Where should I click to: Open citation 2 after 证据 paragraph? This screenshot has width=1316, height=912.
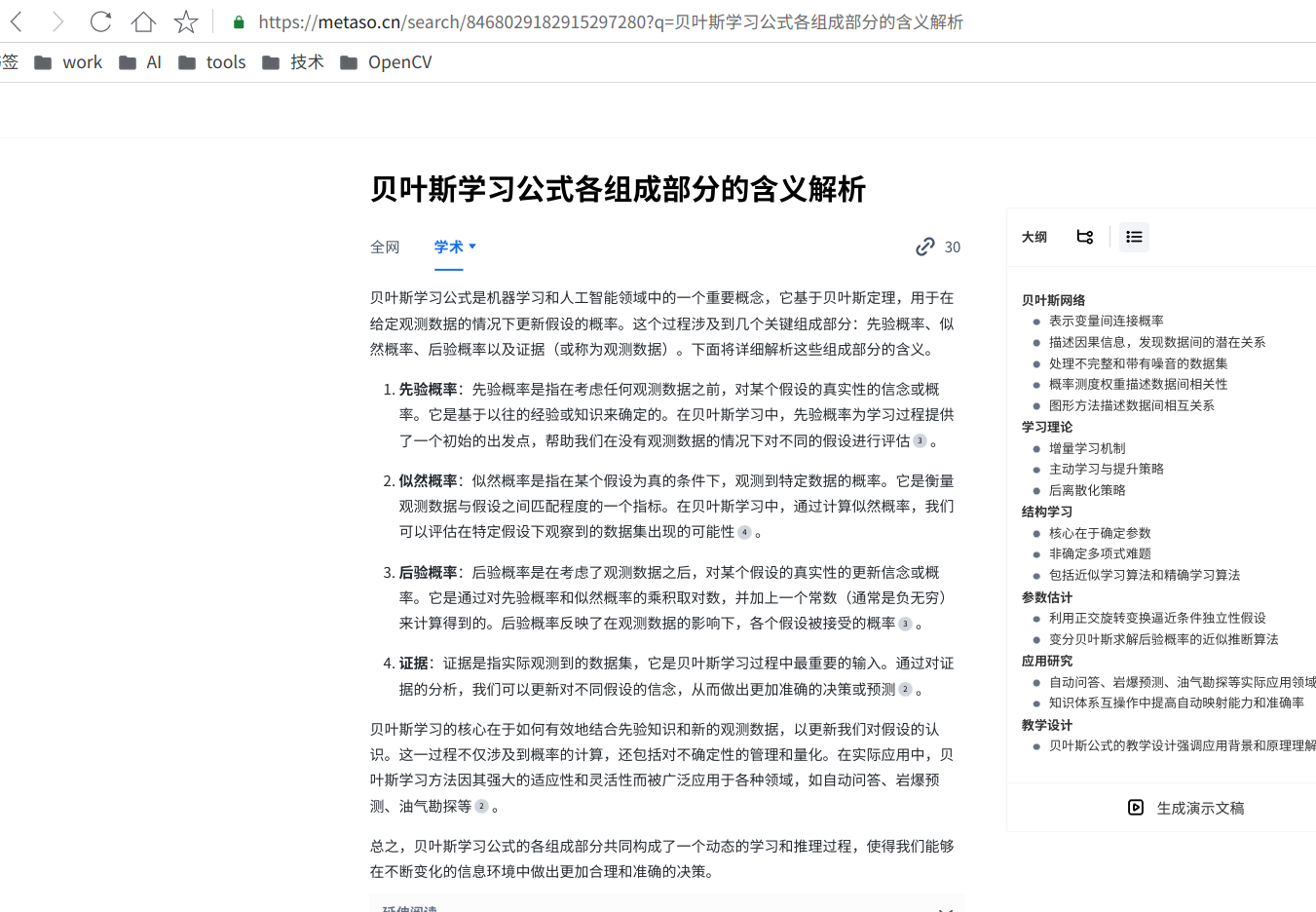tap(905, 689)
